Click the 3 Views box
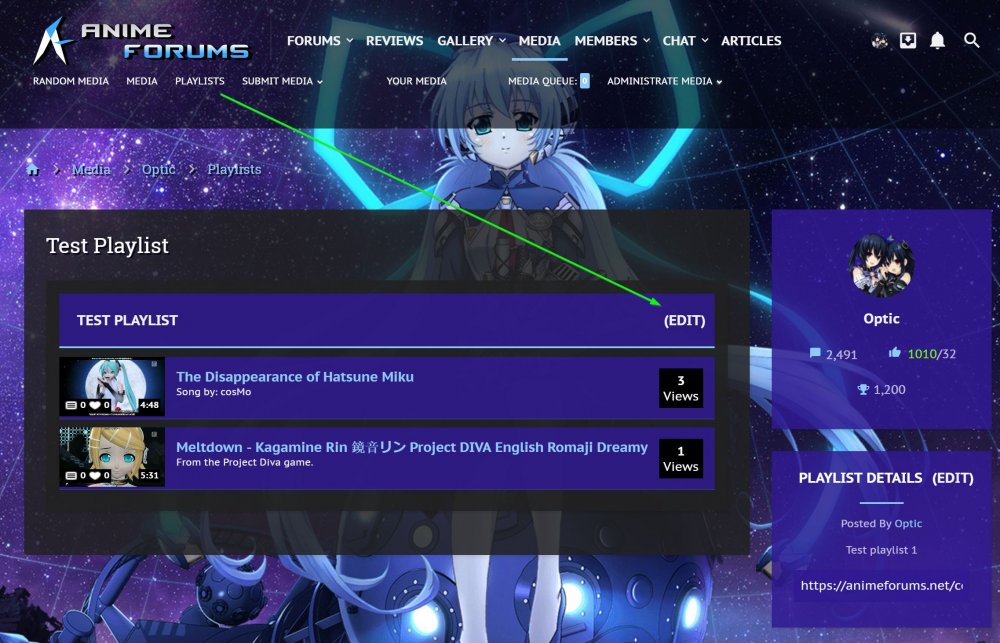This screenshot has width=1000, height=643. pyautogui.click(x=681, y=388)
